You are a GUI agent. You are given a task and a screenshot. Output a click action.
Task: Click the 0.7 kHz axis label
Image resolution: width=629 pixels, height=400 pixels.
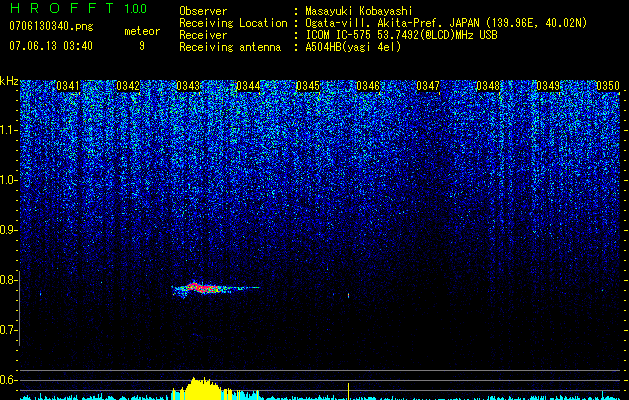pyautogui.click(x=9, y=330)
